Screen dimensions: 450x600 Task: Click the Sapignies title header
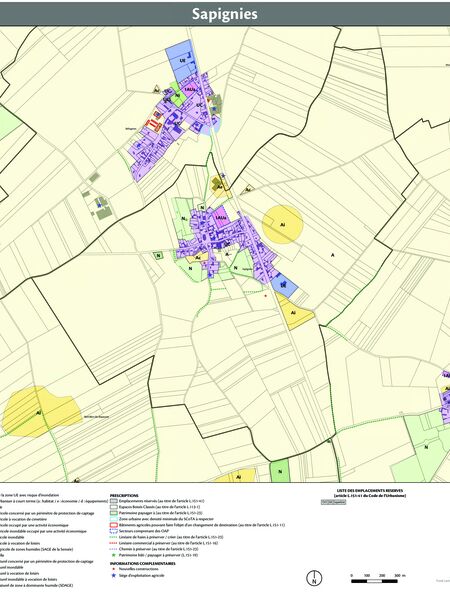225,14
